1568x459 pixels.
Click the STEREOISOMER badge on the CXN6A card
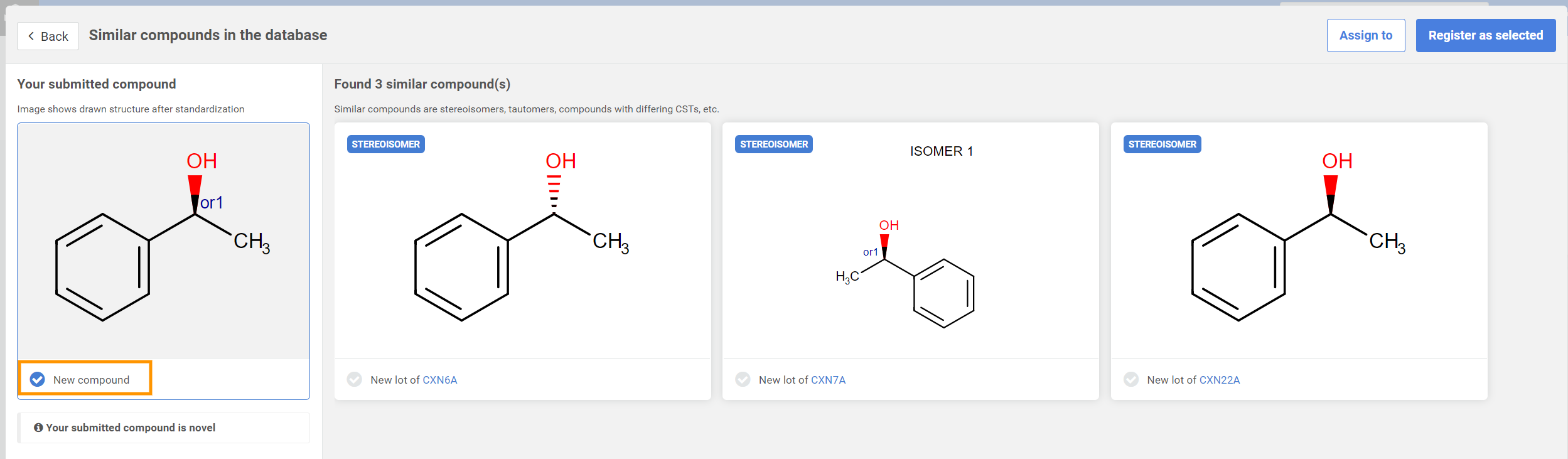385,144
